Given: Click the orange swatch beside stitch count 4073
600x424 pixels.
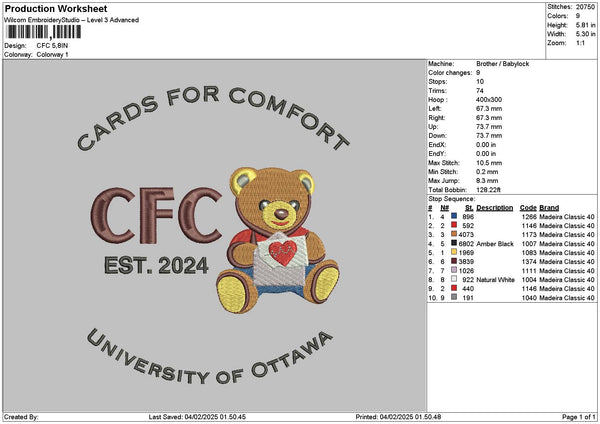Looking at the screenshot, I should (x=454, y=234).
